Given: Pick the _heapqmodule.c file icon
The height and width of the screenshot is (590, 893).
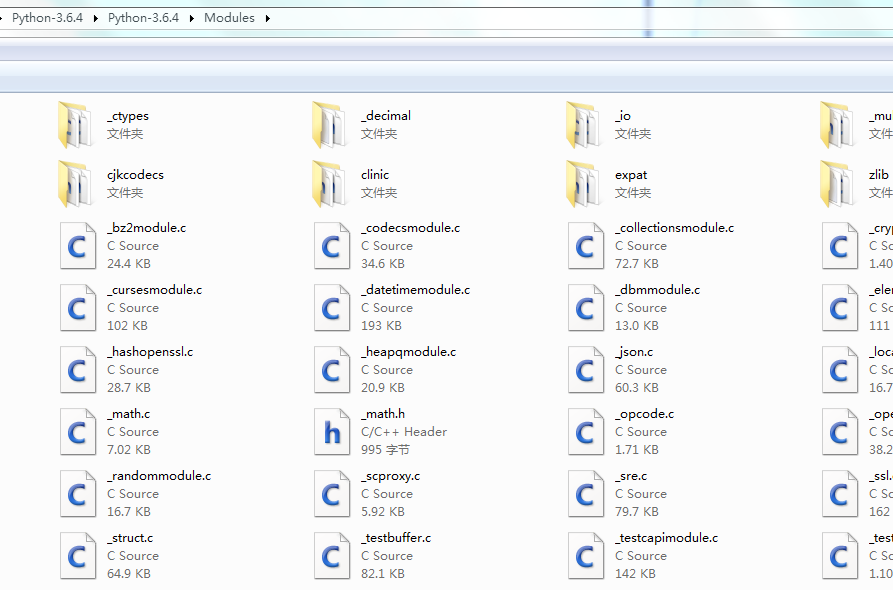Looking at the screenshot, I should point(332,370).
